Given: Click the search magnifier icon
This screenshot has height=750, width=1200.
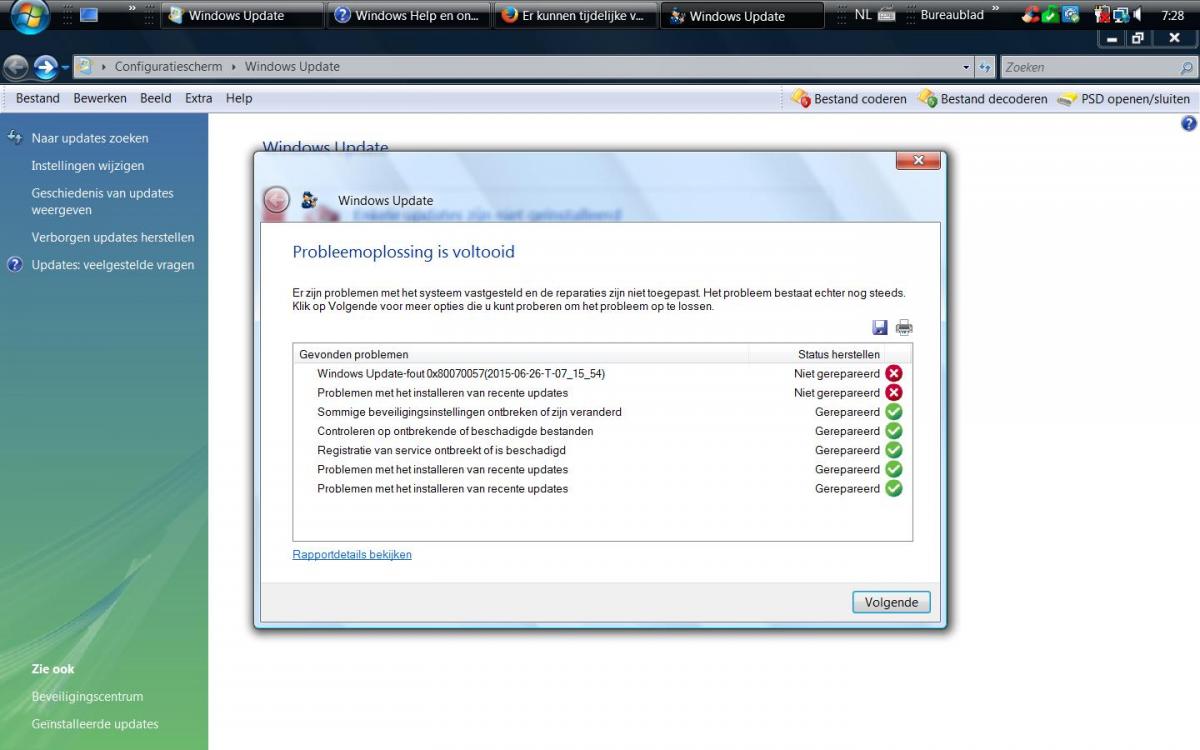Looking at the screenshot, I should point(1186,67).
